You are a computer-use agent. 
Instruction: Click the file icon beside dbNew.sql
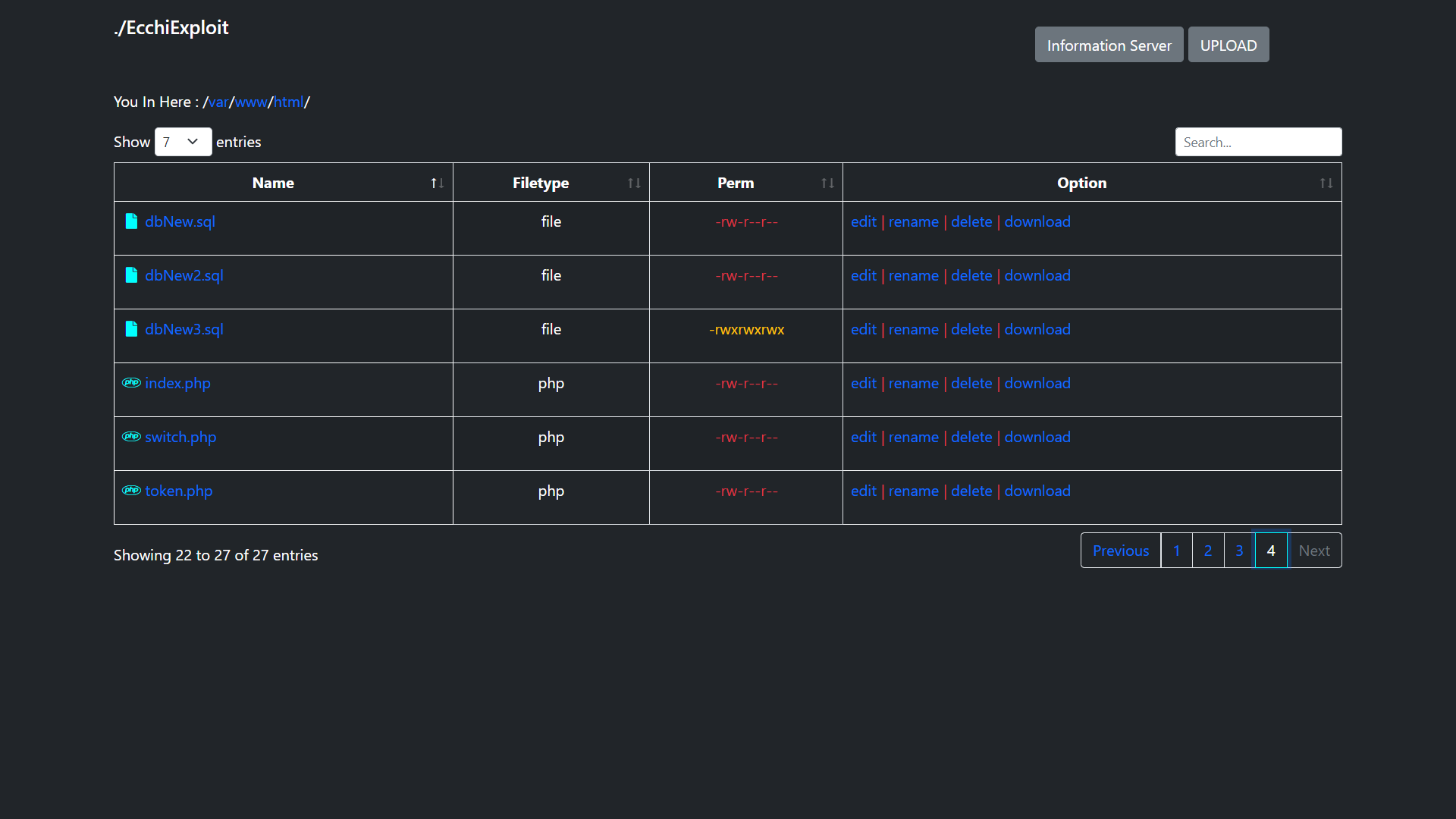(x=131, y=221)
